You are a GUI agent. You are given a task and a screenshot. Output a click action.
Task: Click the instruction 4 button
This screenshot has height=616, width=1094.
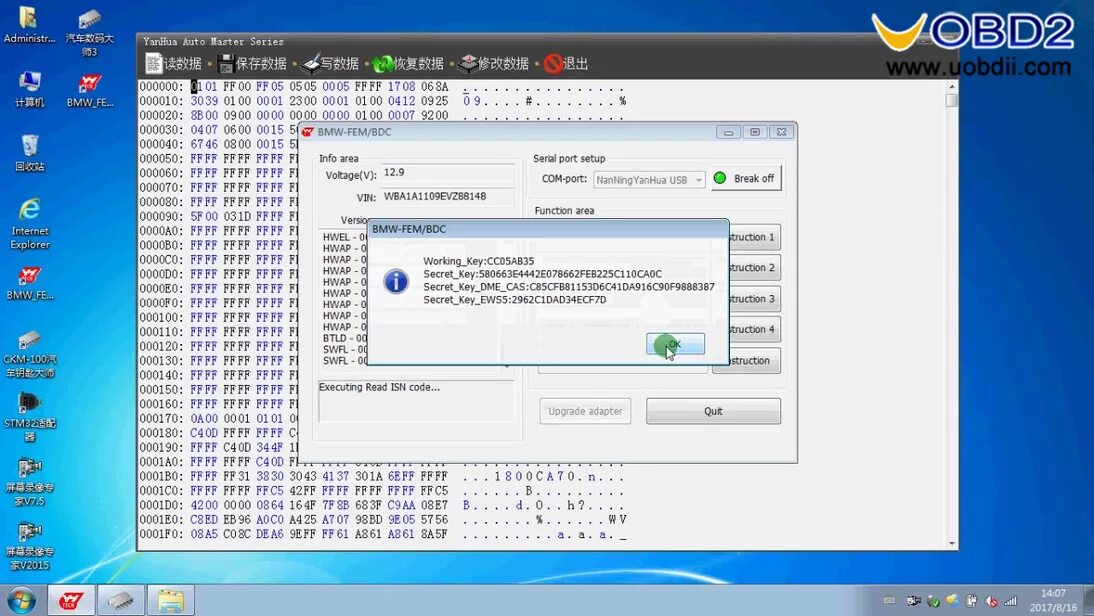[x=754, y=329]
